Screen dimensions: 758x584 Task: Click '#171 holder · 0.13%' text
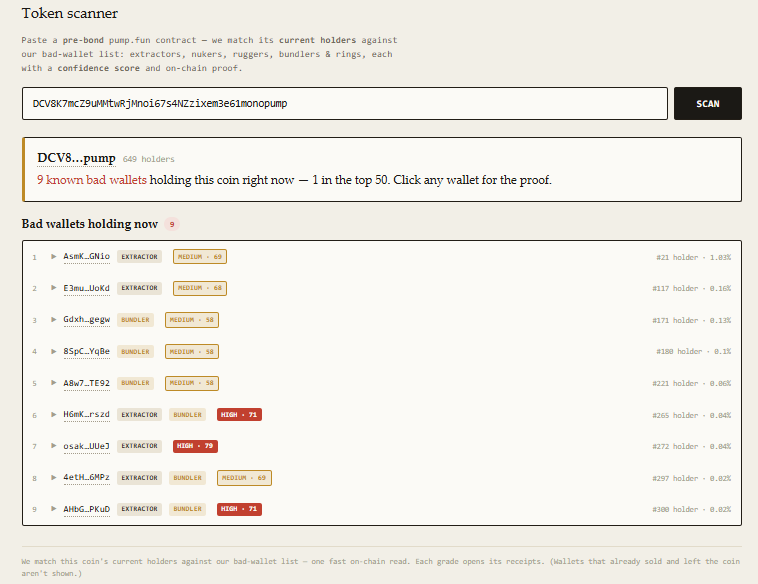tap(691, 320)
